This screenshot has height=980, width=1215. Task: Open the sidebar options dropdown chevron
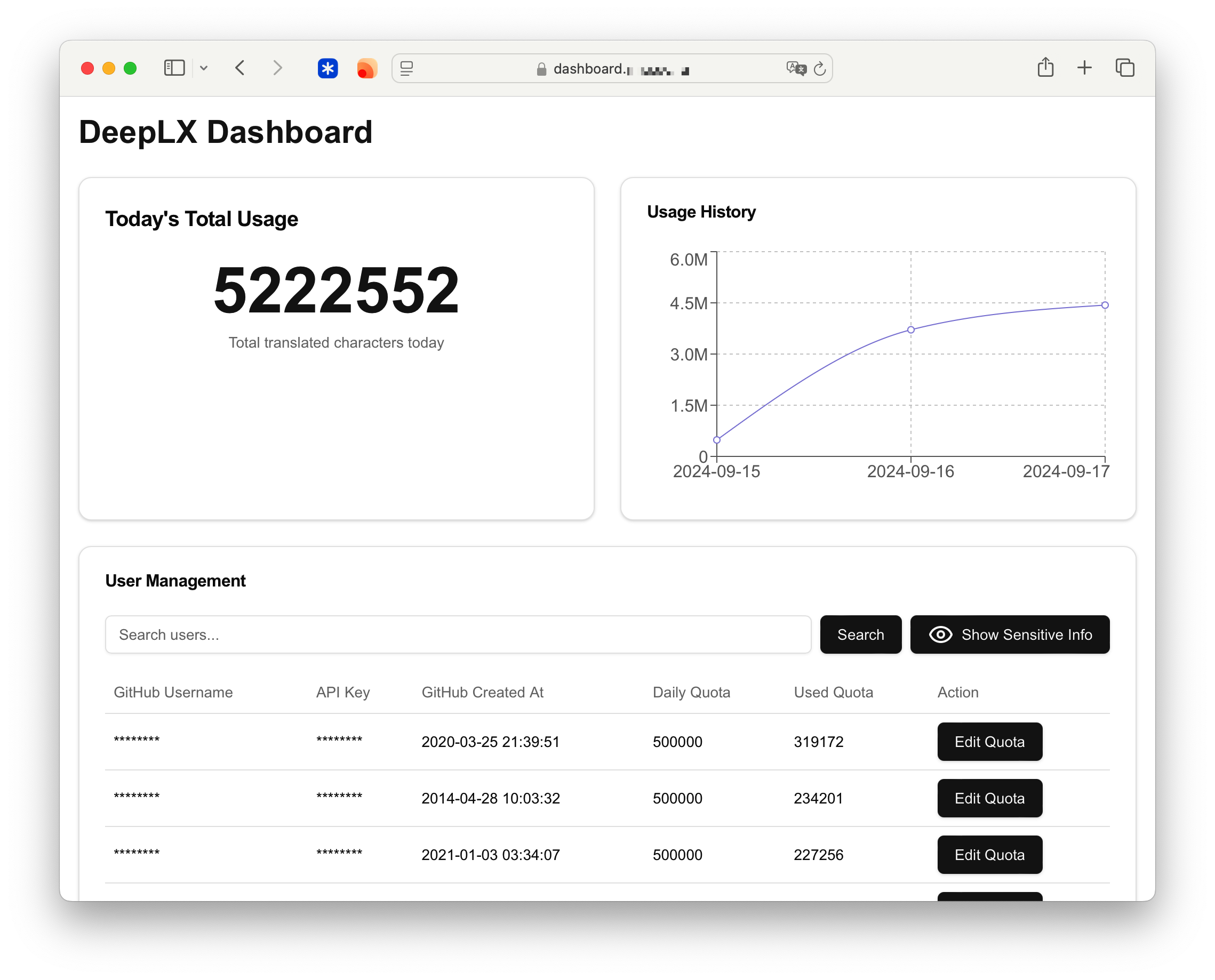(x=204, y=68)
